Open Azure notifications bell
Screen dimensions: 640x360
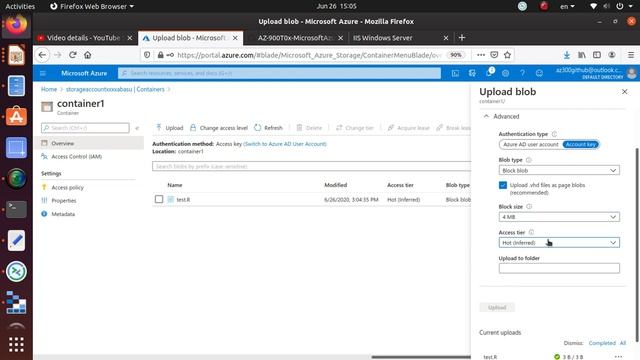[x=489, y=73]
